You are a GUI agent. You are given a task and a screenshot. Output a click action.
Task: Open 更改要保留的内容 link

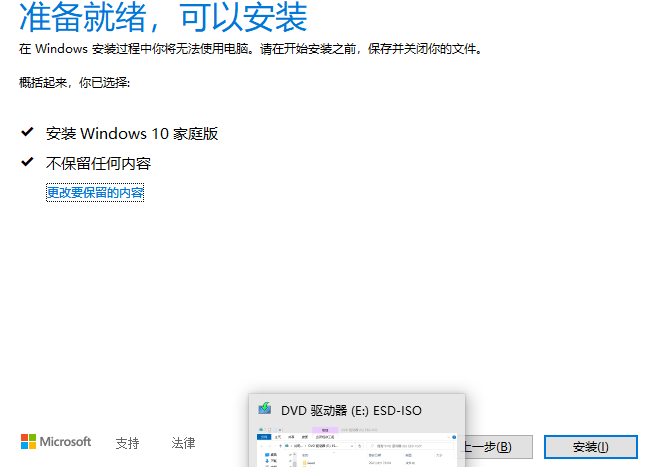pos(95,193)
